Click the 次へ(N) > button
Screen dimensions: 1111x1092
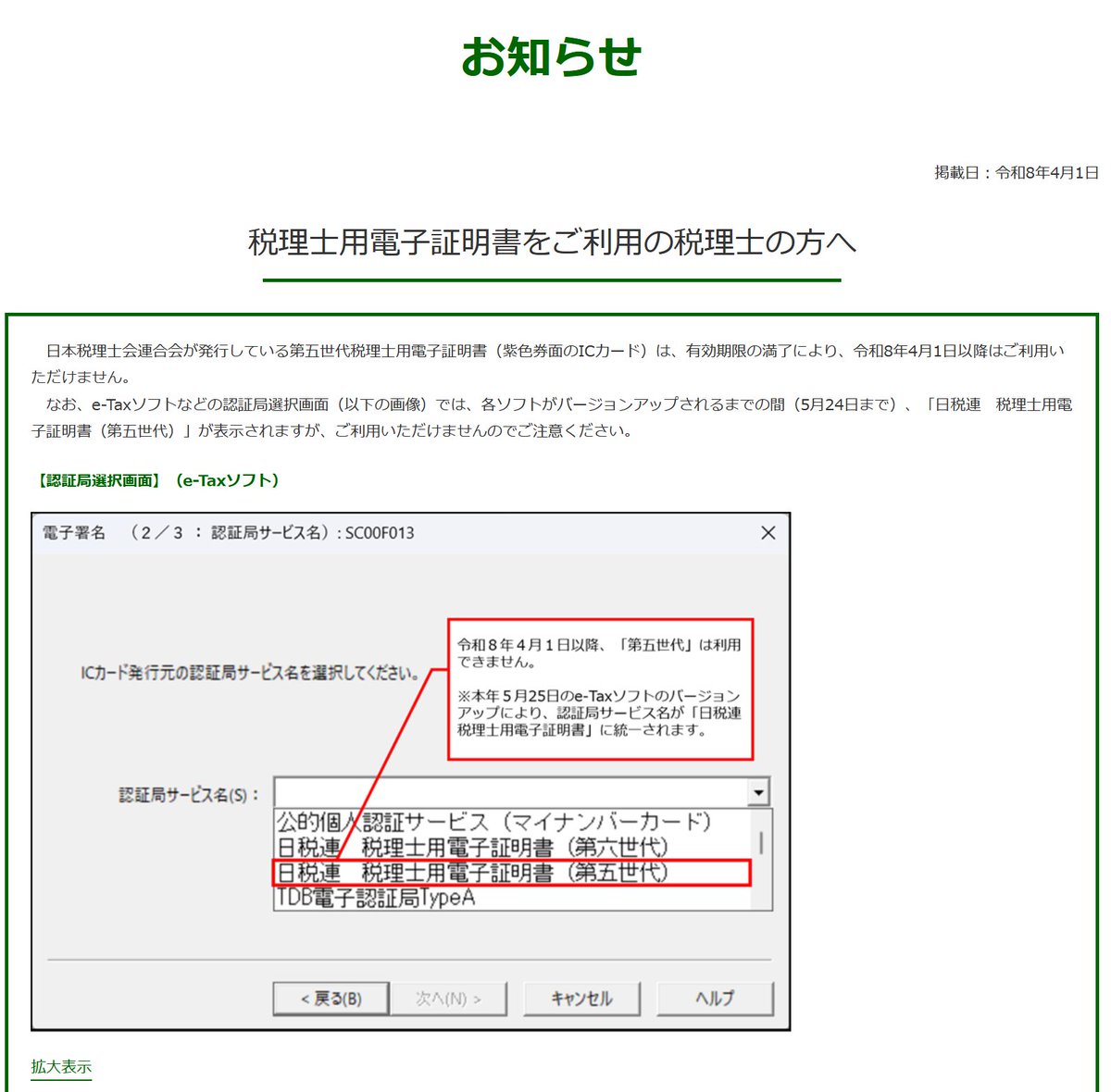point(448,999)
